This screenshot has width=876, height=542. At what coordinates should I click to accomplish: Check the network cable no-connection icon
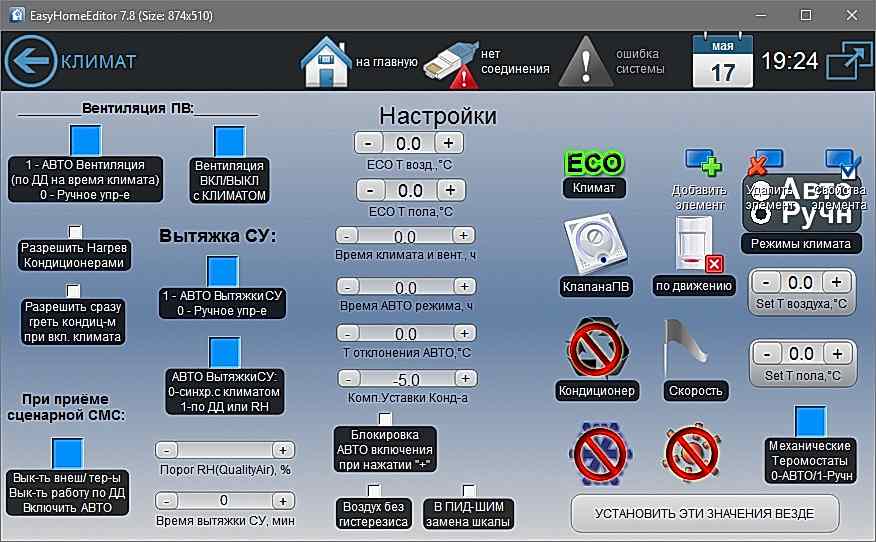[x=451, y=64]
